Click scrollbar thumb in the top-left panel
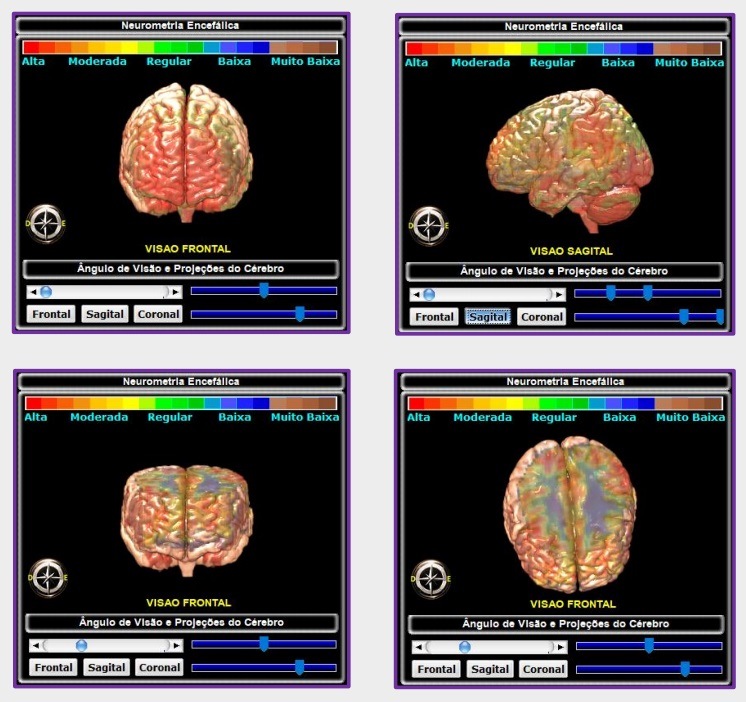This screenshot has height=702, width=746. coord(46,292)
